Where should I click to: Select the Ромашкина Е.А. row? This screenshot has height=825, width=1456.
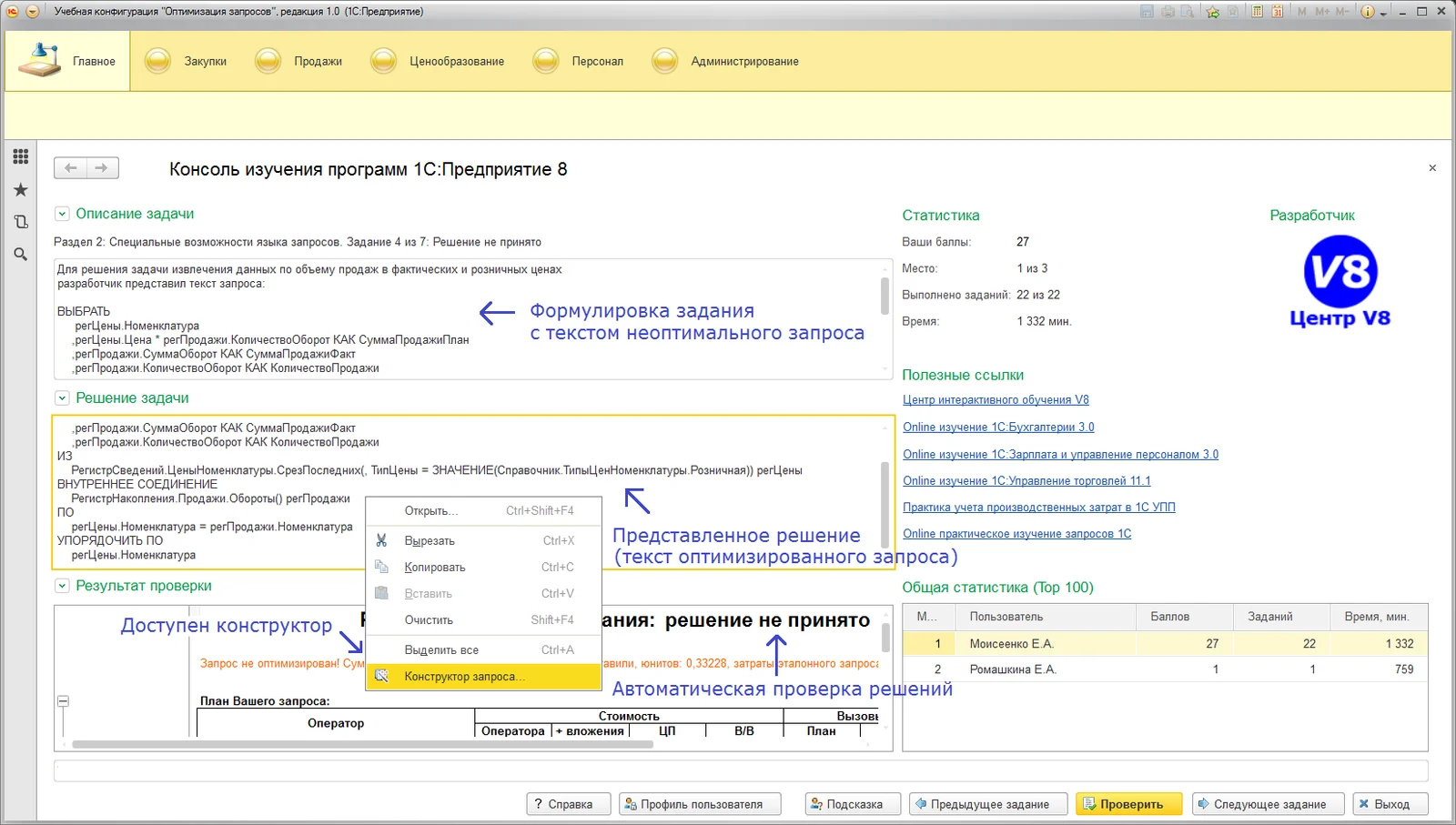click(1165, 669)
